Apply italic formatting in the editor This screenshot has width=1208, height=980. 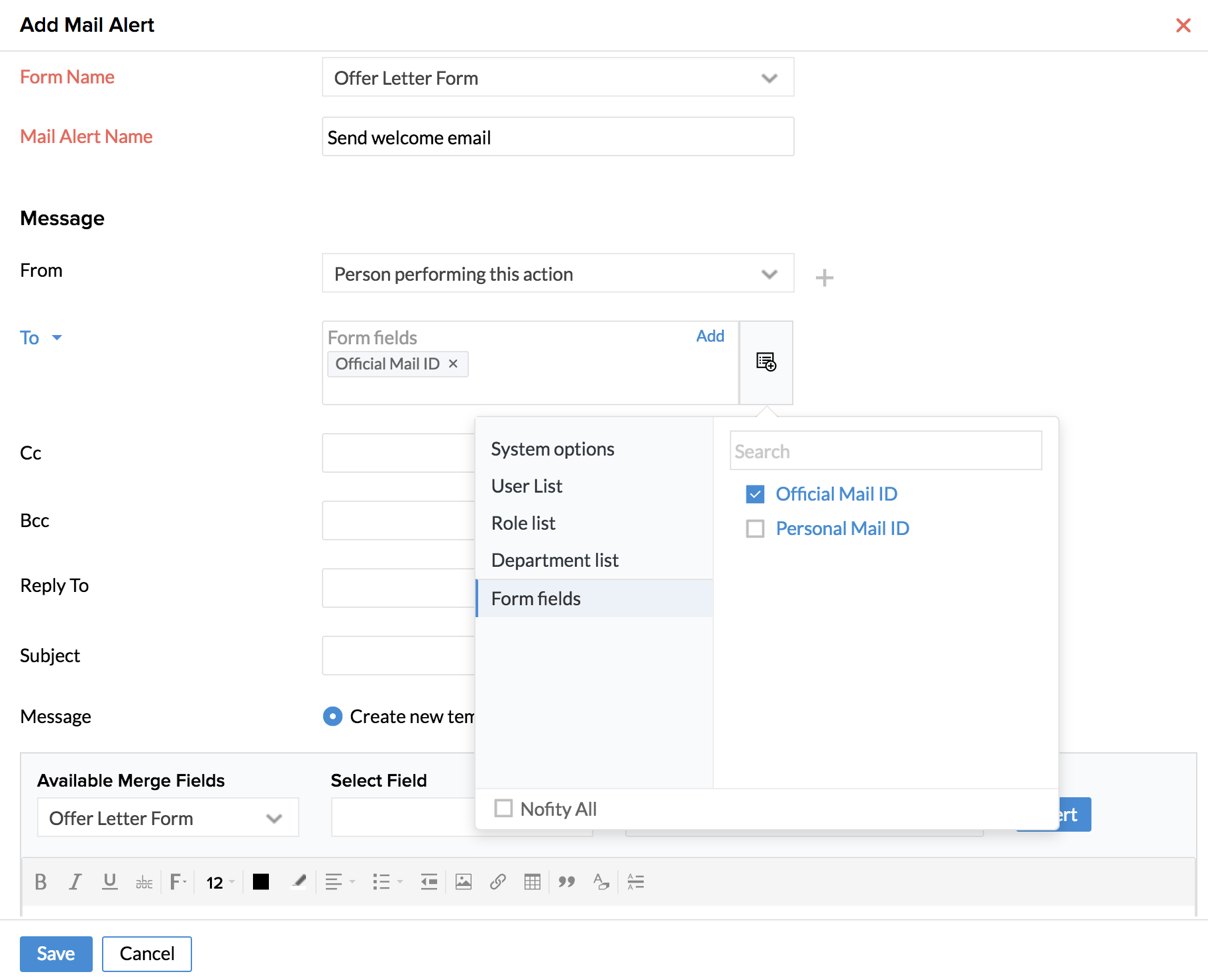(75, 882)
